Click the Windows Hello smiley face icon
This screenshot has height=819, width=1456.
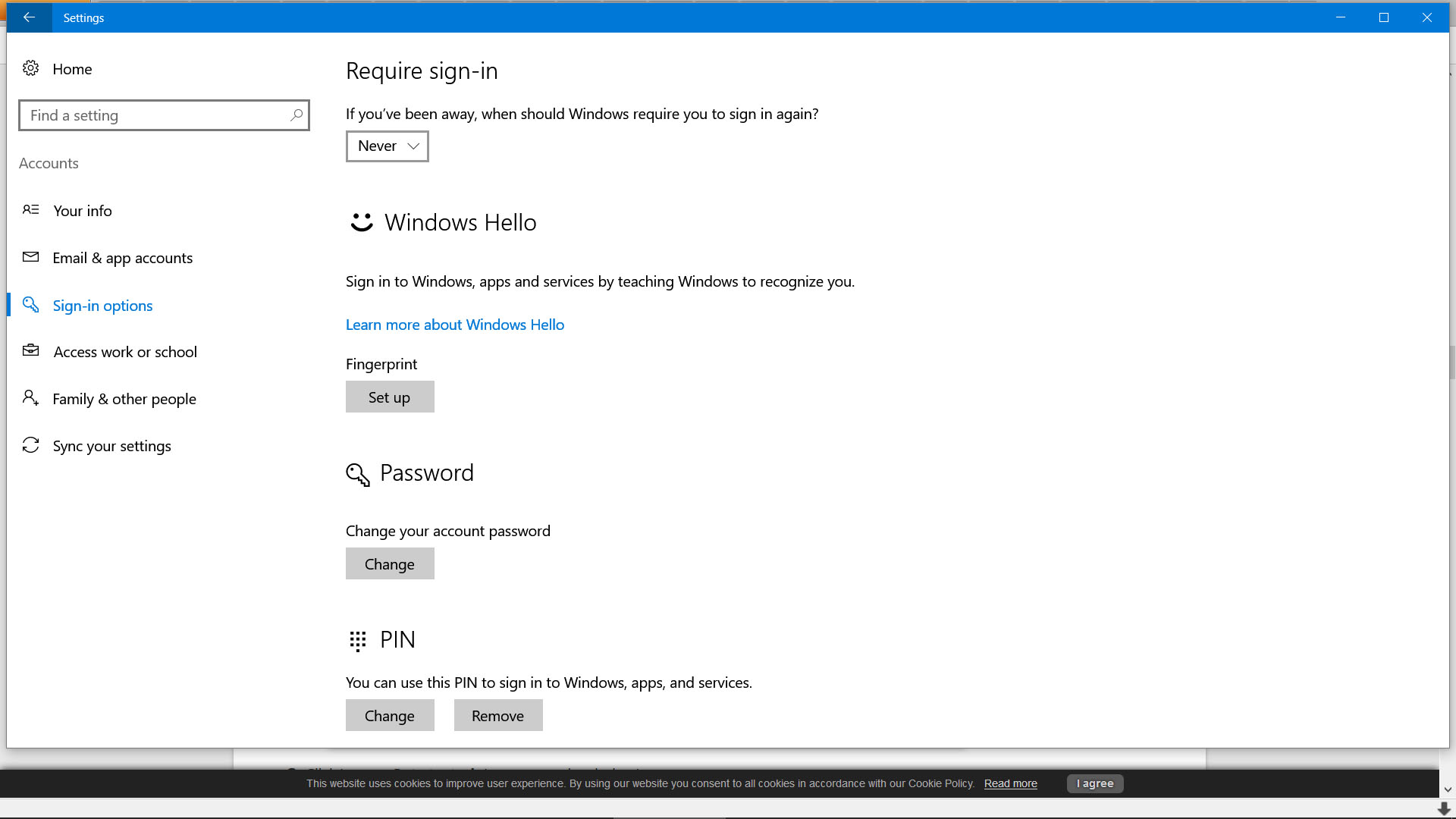pos(362,222)
